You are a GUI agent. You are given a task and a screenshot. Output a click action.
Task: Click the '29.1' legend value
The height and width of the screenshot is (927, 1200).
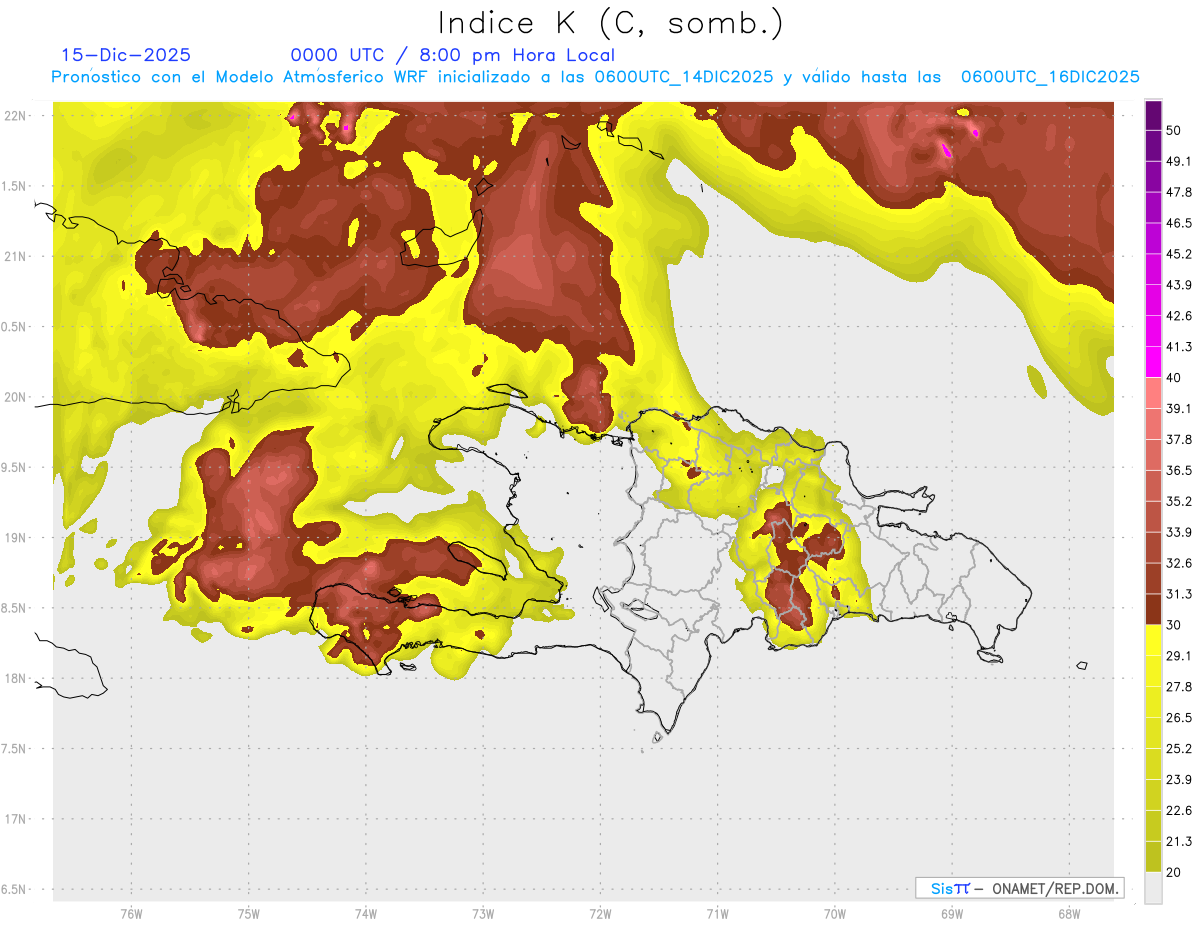[x=1179, y=656]
